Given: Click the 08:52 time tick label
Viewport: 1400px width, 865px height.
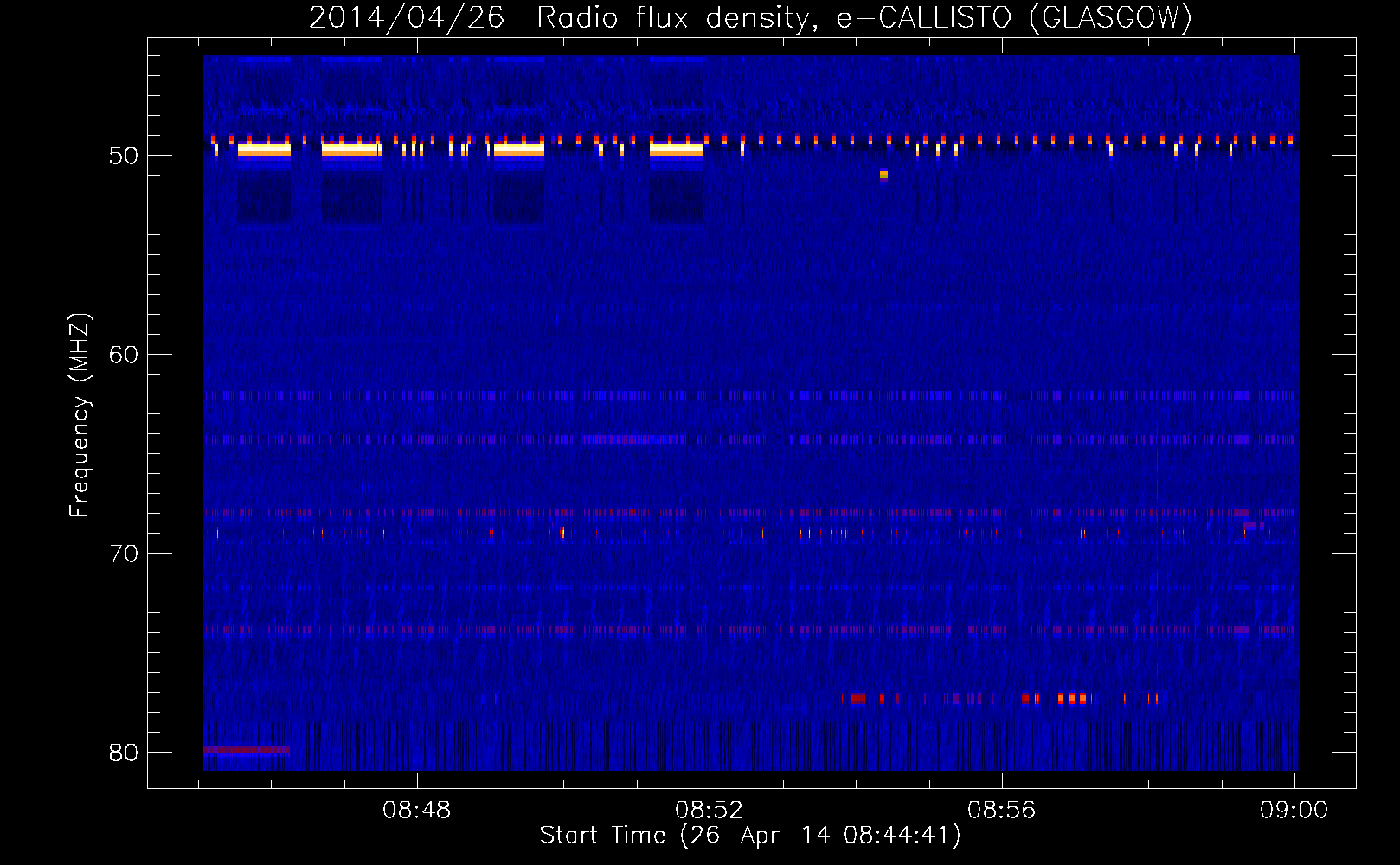Looking at the screenshot, I should coord(710,811).
